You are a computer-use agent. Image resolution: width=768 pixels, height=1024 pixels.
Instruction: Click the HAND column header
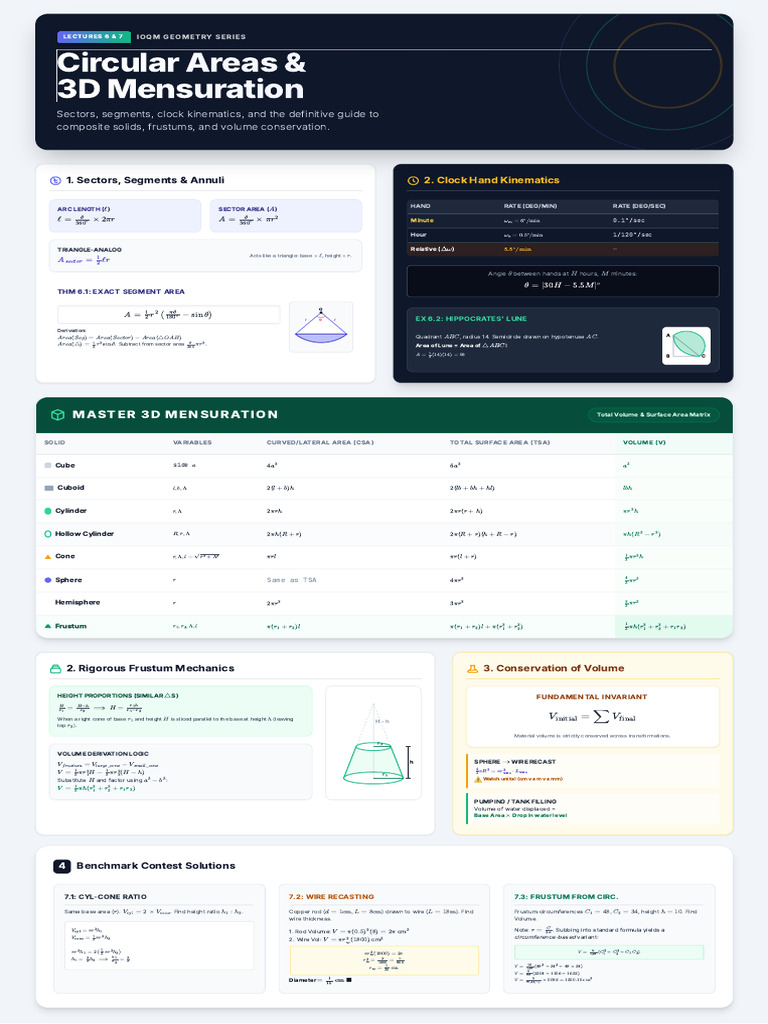[421, 206]
